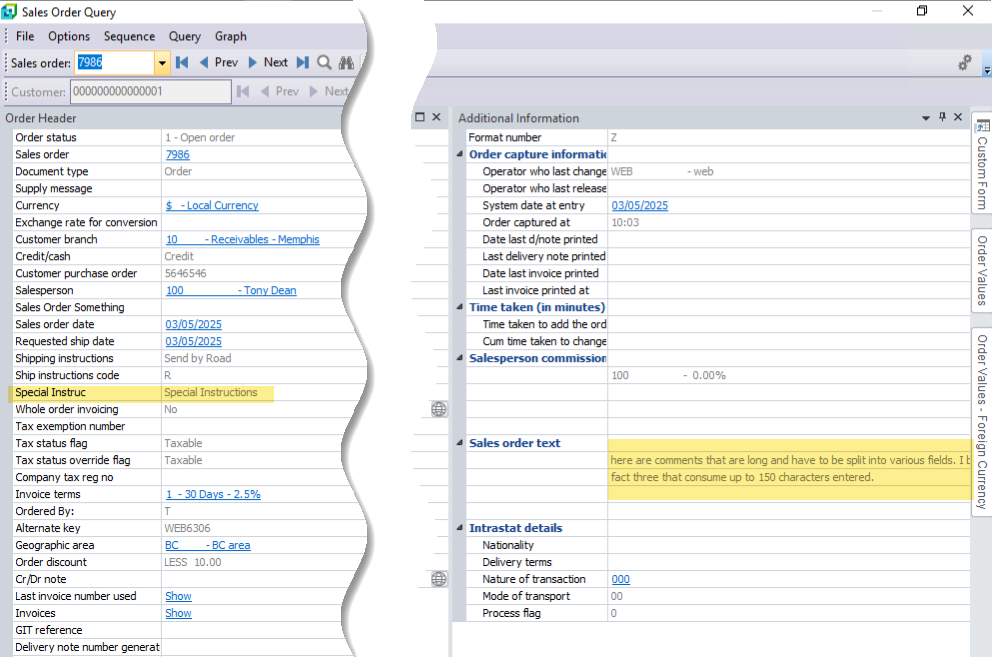The width and height of the screenshot is (992, 657).
Task: Open salesperson Tony Dean link
Action: tap(231, 291)
